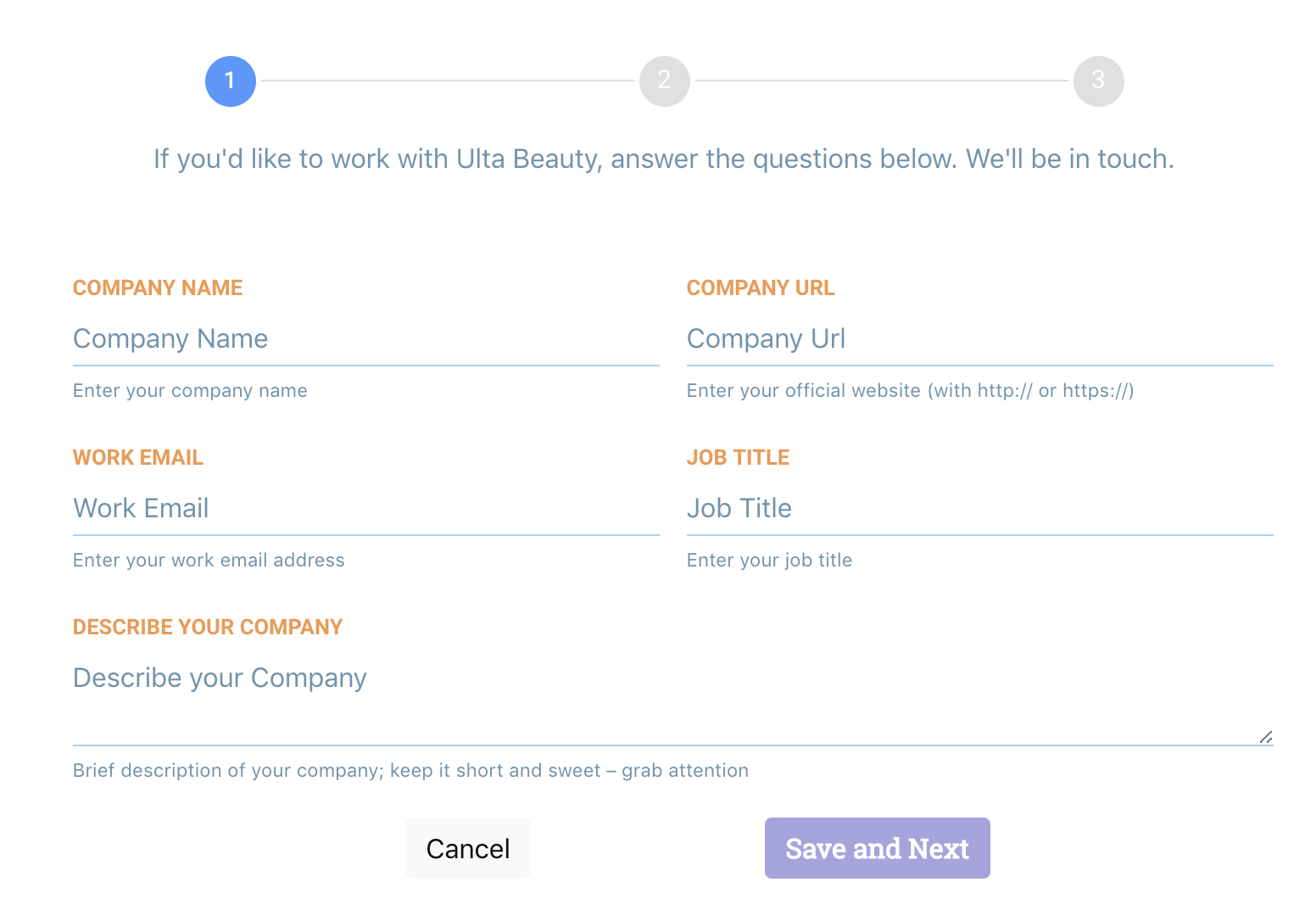Click the WORK EMAIL label
The width and height of the screenshot is (1316, 921).
coord(138,458)
